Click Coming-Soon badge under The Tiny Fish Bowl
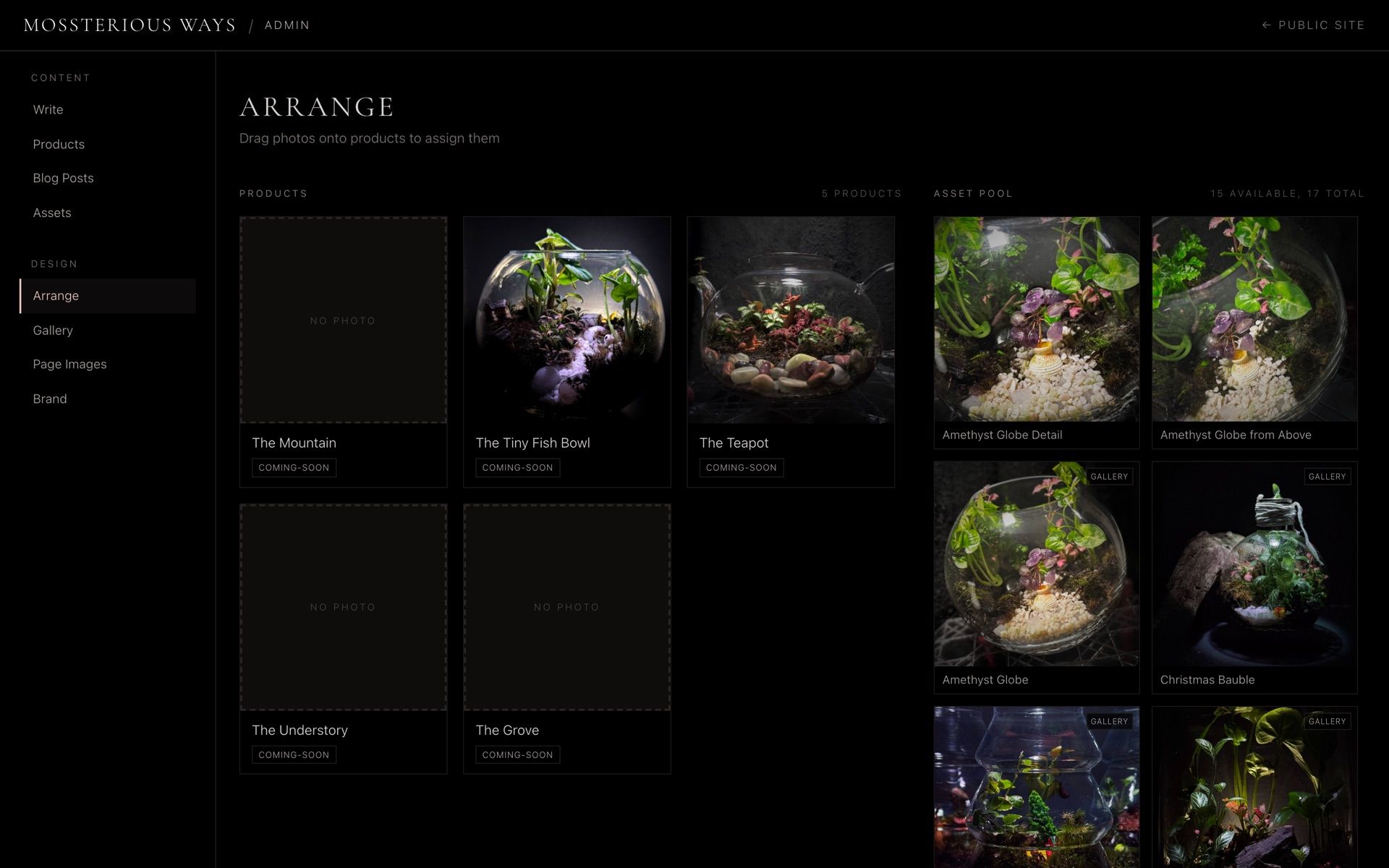Screen dimensions: 1389x868 tap(517, 467)
